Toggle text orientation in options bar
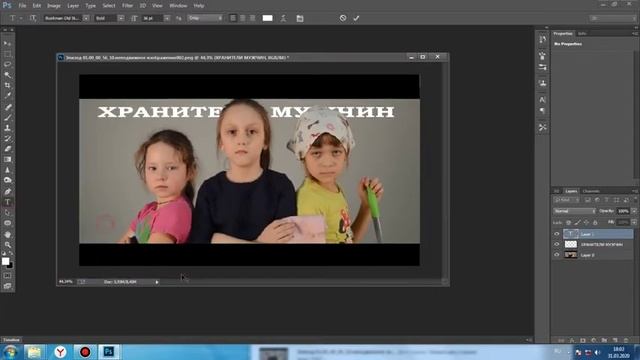Screen dimensions: 640x360 33,18
